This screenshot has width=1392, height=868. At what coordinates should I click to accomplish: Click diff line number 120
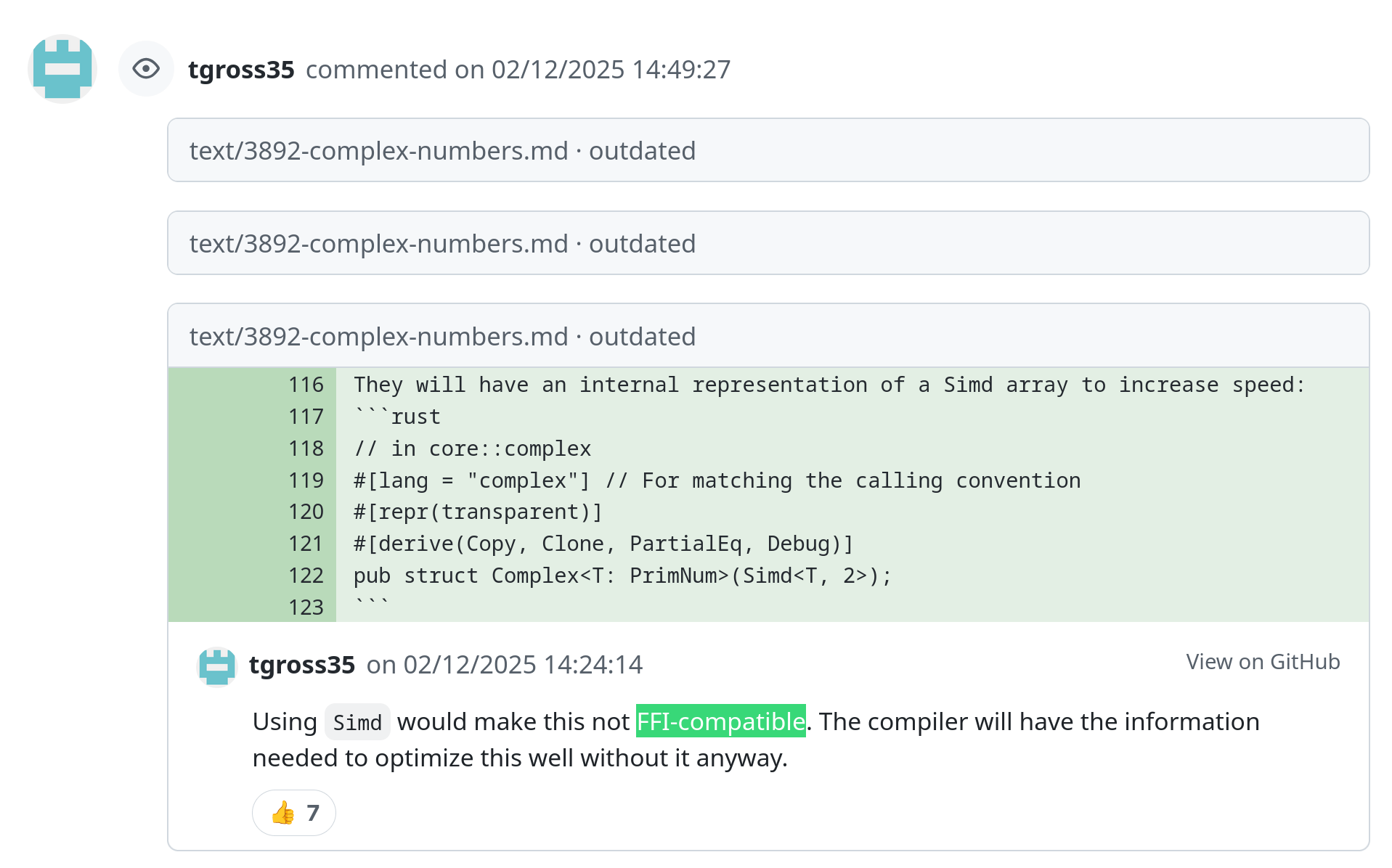click(306, 512)
